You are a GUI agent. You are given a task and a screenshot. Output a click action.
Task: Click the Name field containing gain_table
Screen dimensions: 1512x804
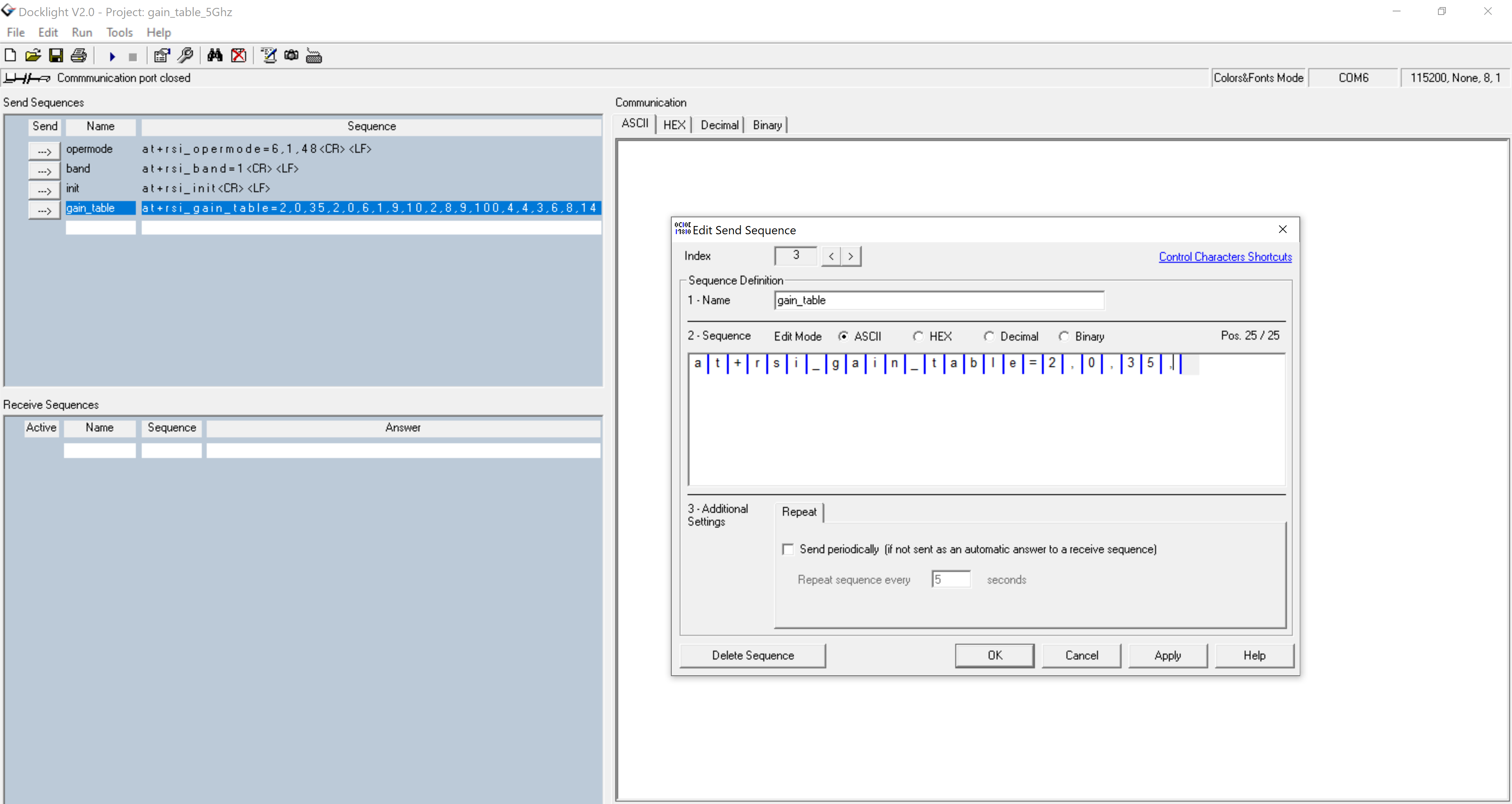pyautogui.click(x=939, y=300)
